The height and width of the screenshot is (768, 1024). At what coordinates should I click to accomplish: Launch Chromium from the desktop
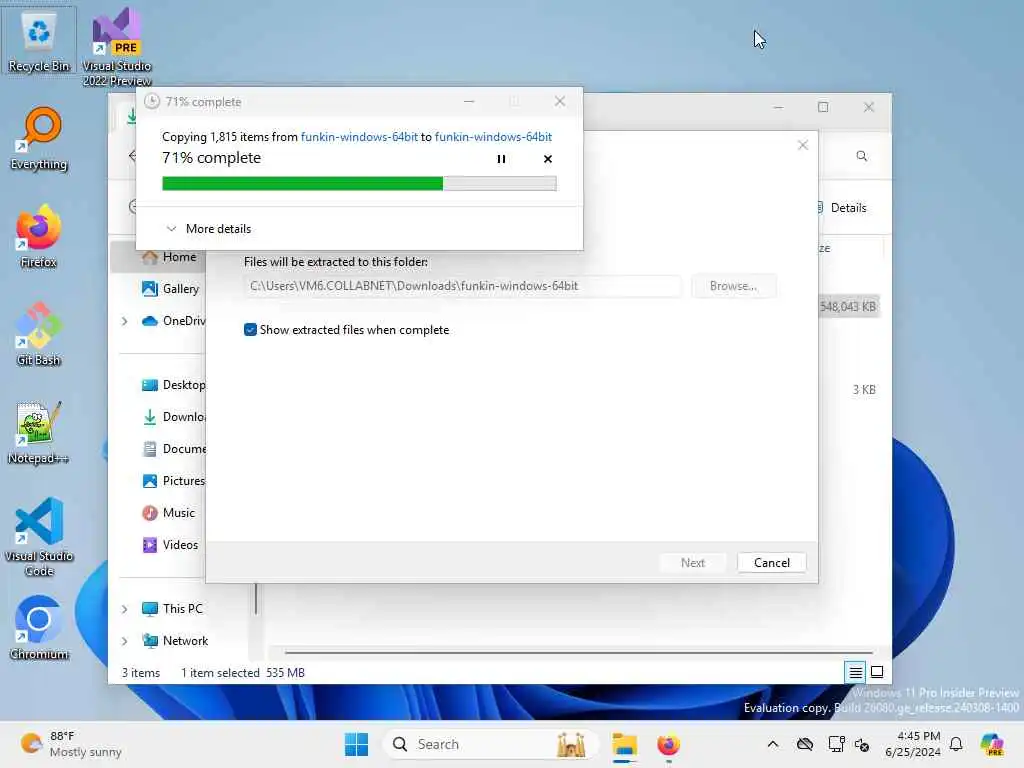point(39,628)
